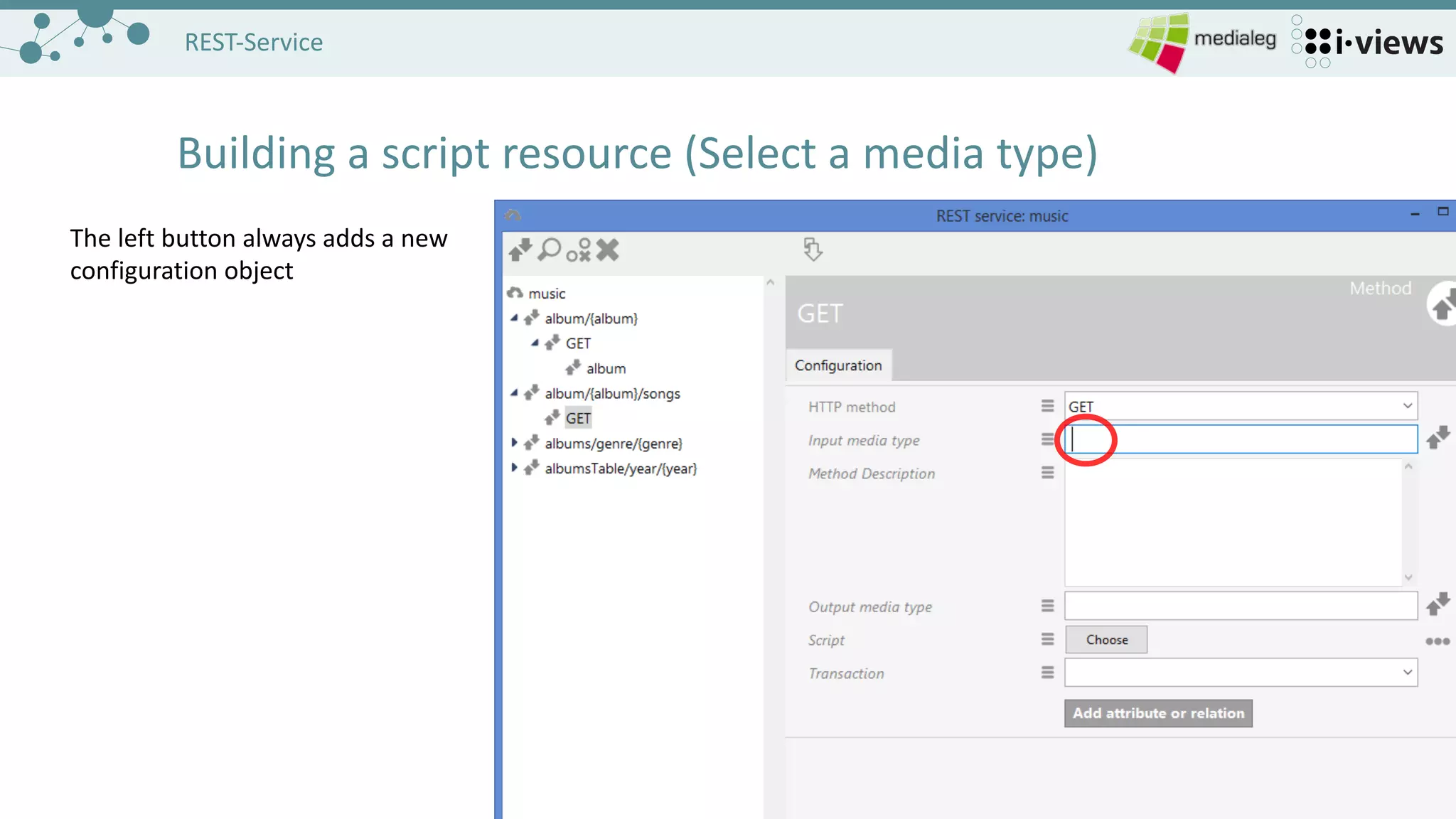Minimize the REST service: music window
Screen dimensions: 1456x819
[1415, 213]
